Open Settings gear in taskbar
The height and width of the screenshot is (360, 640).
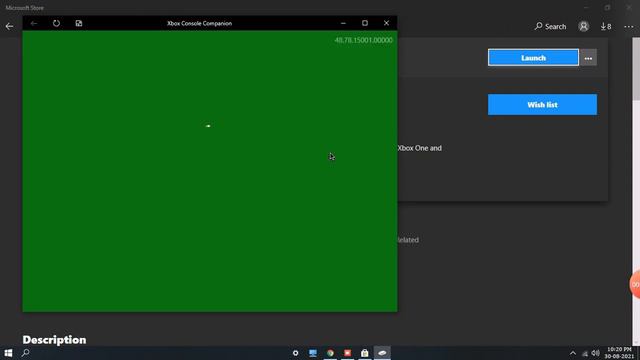pyautogui.click(x=296, y=353)
